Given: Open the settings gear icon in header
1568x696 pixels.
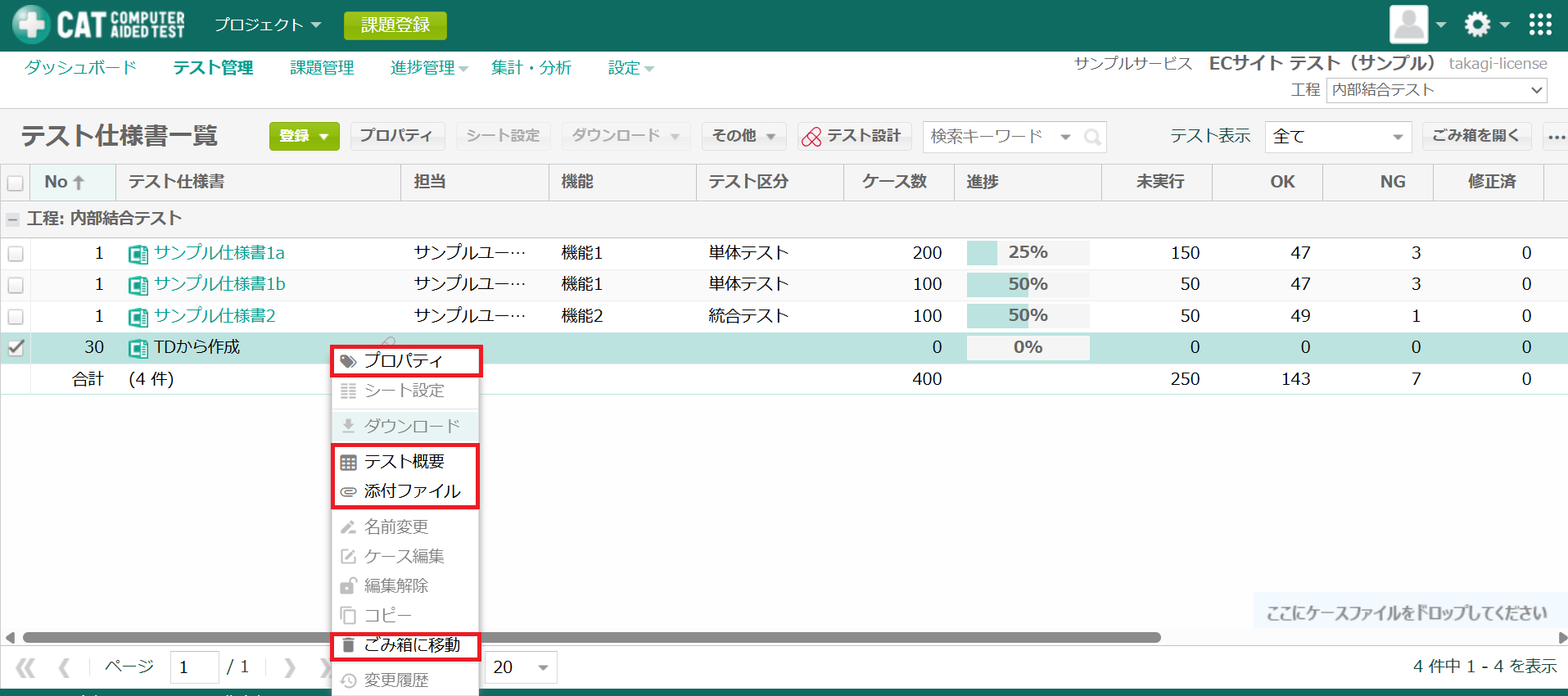Looking at the screenshot, I should (1477, 25).
